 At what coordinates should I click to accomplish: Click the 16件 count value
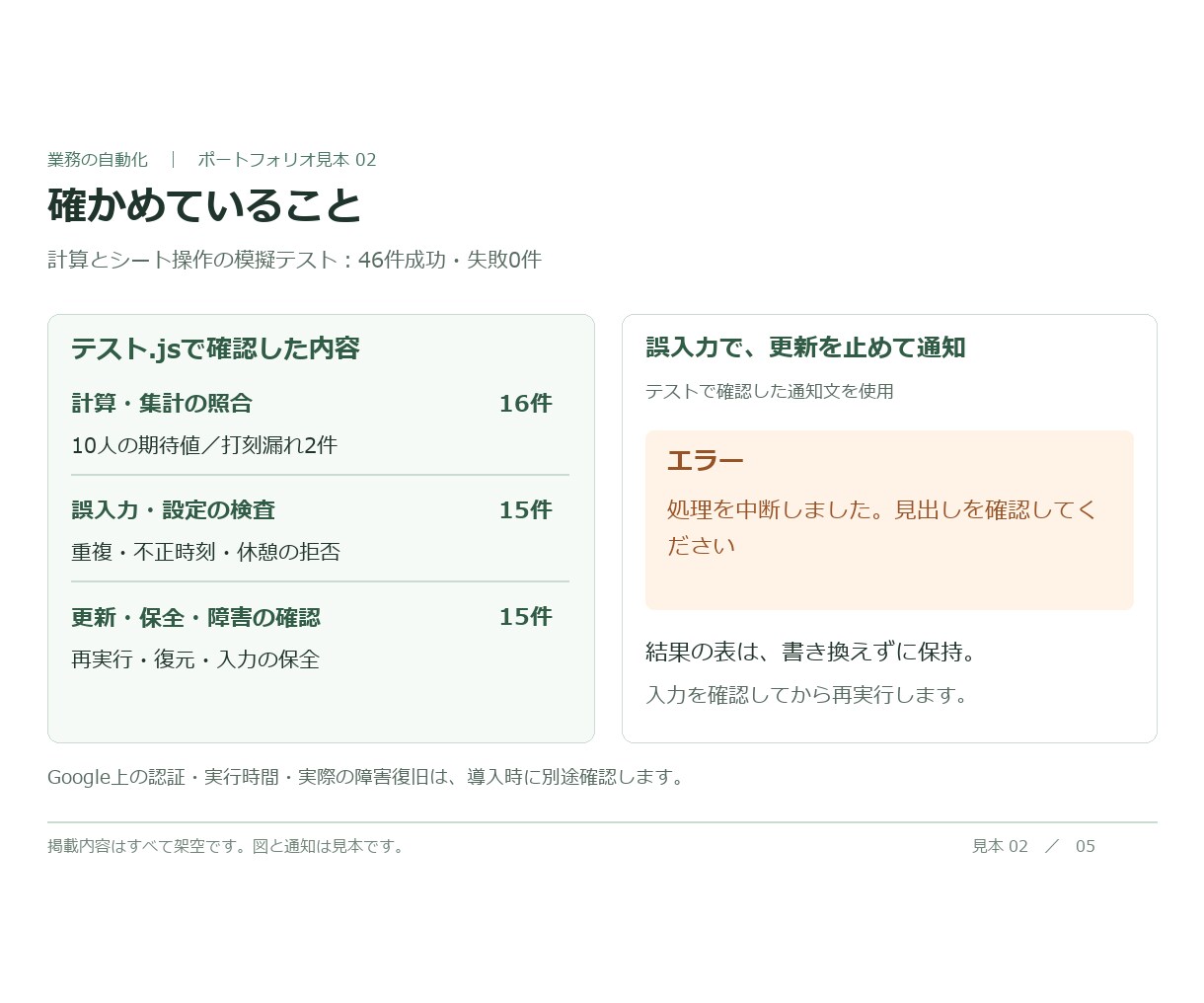(x=525, y=404)
